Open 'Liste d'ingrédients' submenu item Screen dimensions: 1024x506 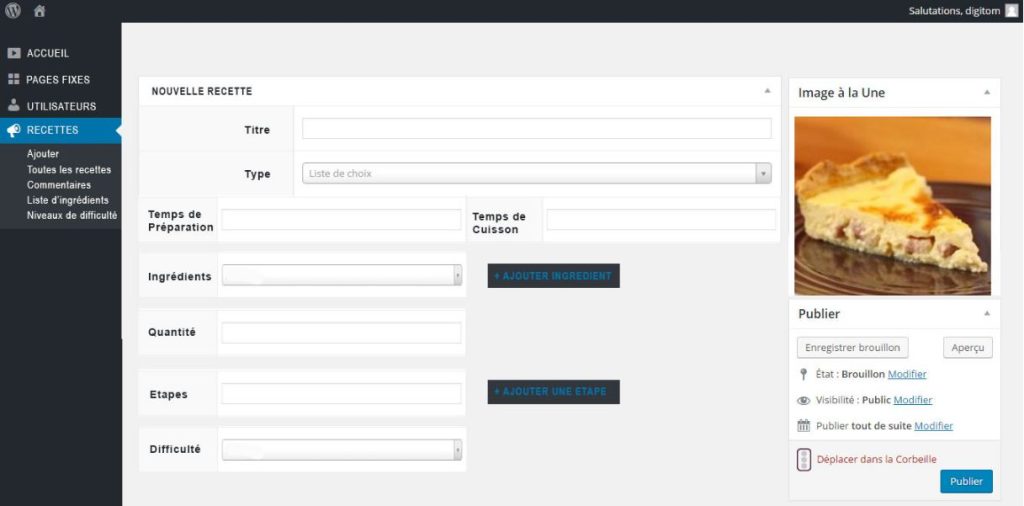click(x=68, y=200)
